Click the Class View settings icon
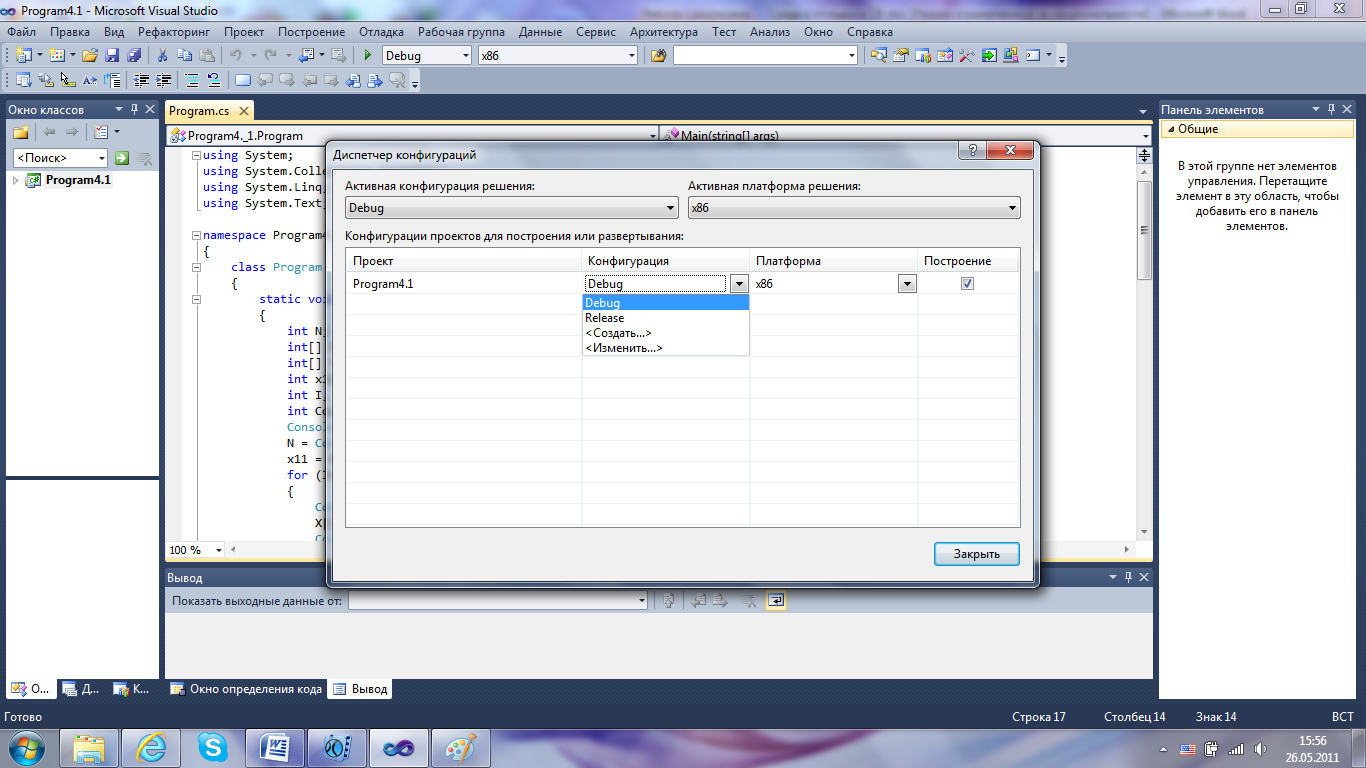1366x768 pixels. coord(101,131)
